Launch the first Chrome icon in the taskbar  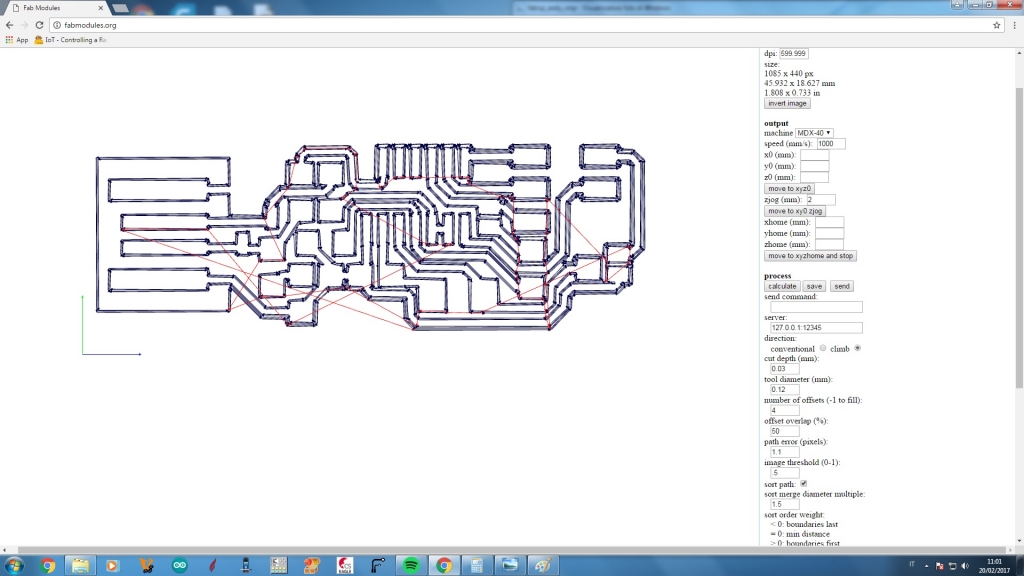[47, 565]
